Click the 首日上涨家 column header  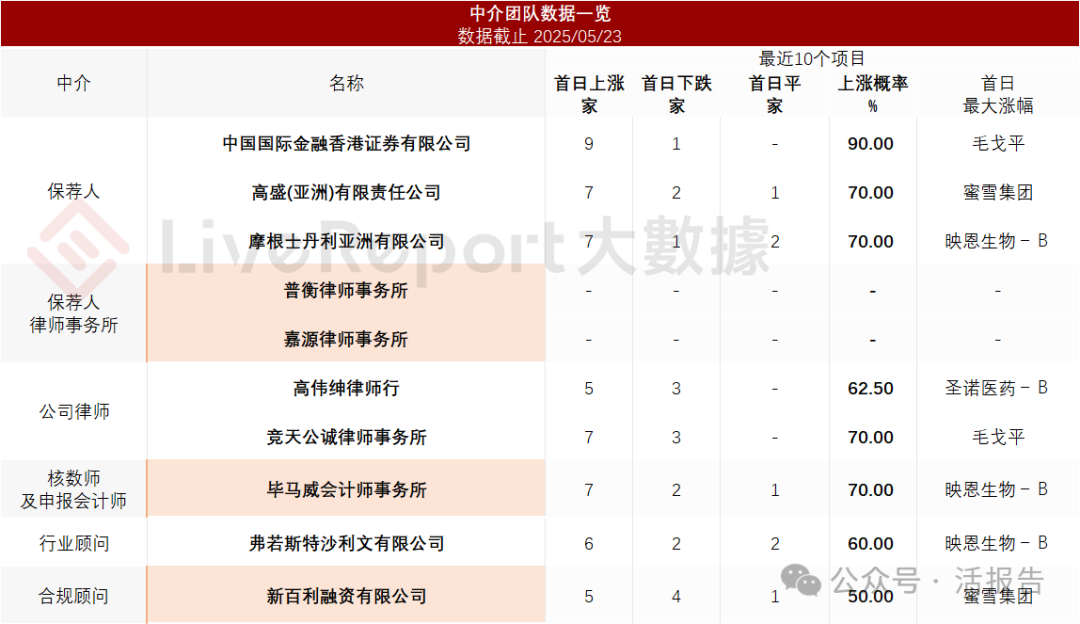coord(589,94)
